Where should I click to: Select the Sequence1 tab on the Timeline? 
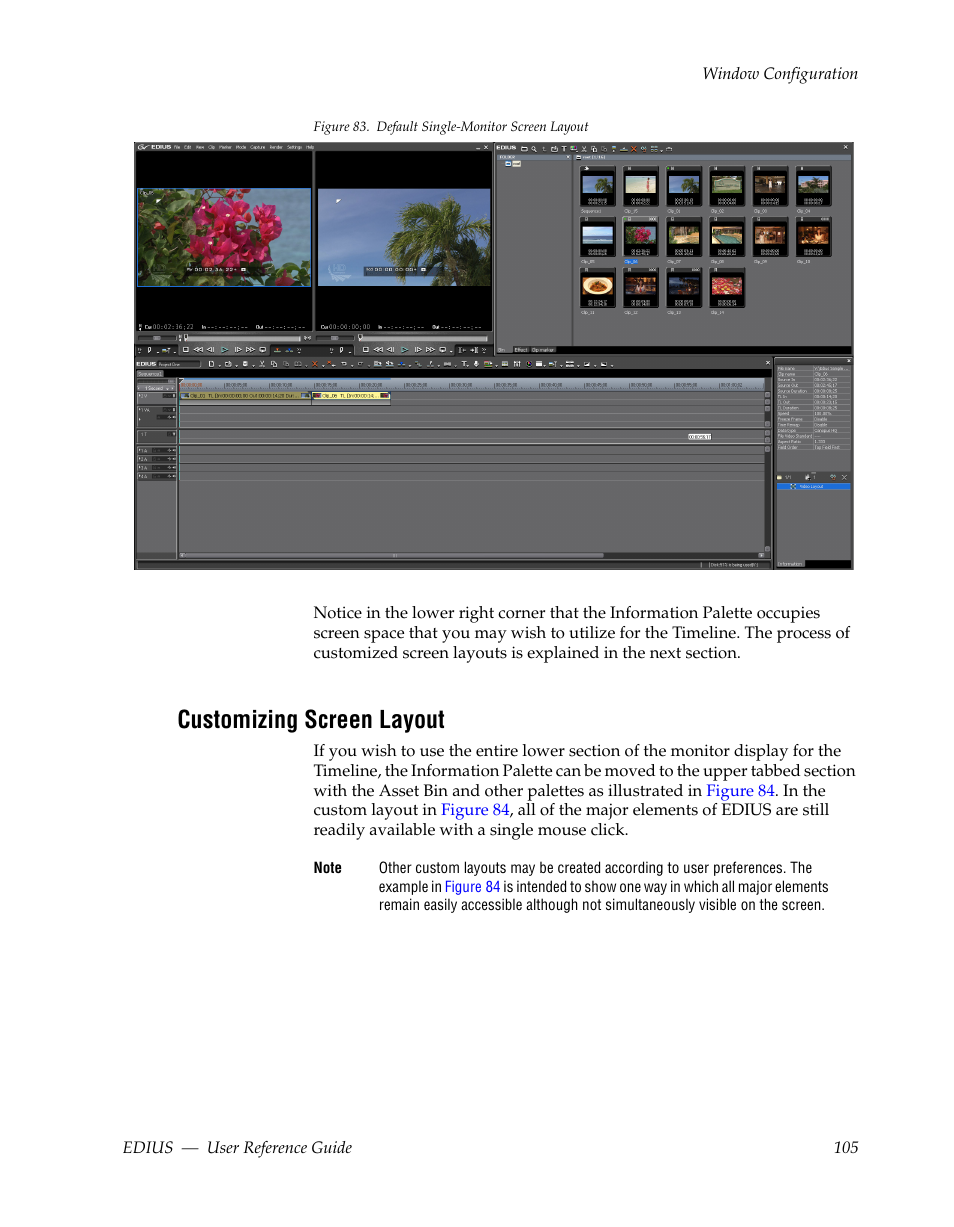click(150, 374)
